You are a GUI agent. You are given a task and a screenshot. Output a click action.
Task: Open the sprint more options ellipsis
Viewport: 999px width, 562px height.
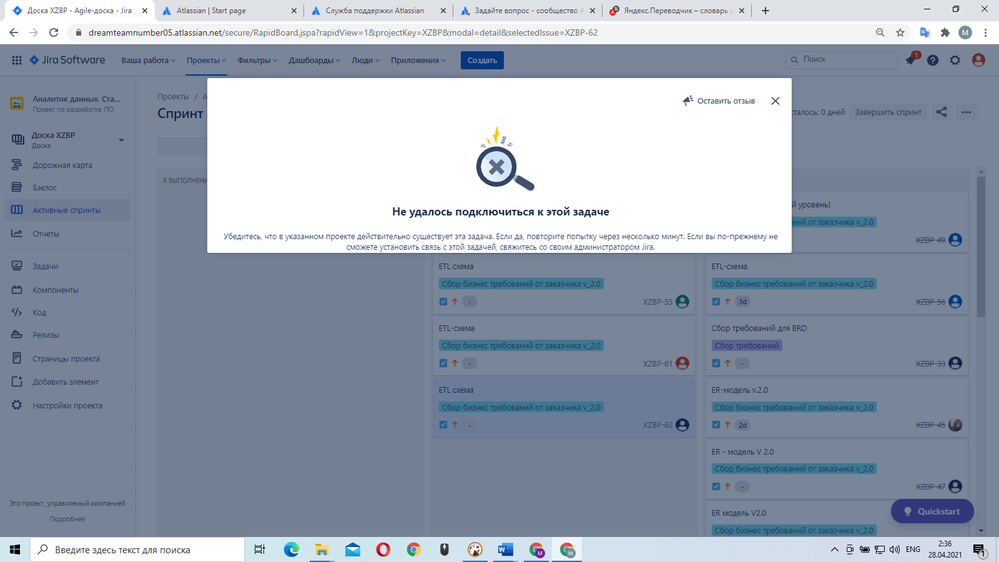tap(966, 112)
